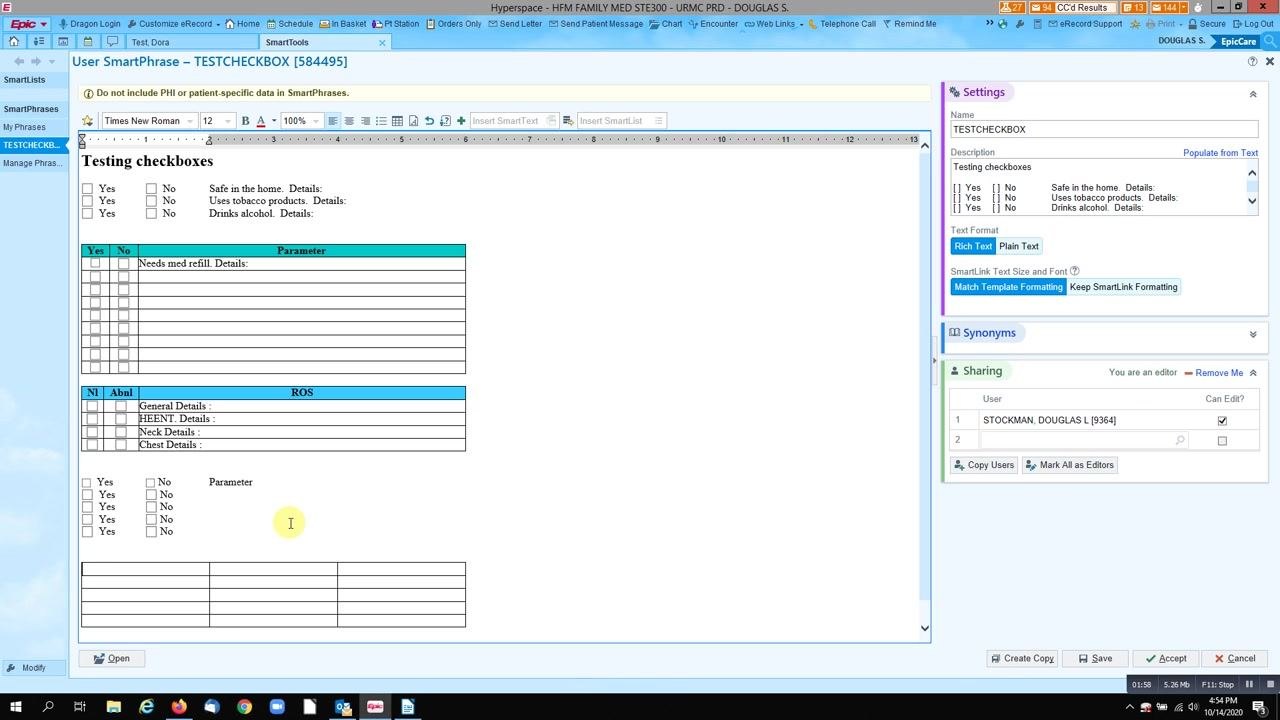Image resolution: width=1280 pixels, height=720 pixels.
Task: Collapse the Settings section
Action: click(1253, 94)
